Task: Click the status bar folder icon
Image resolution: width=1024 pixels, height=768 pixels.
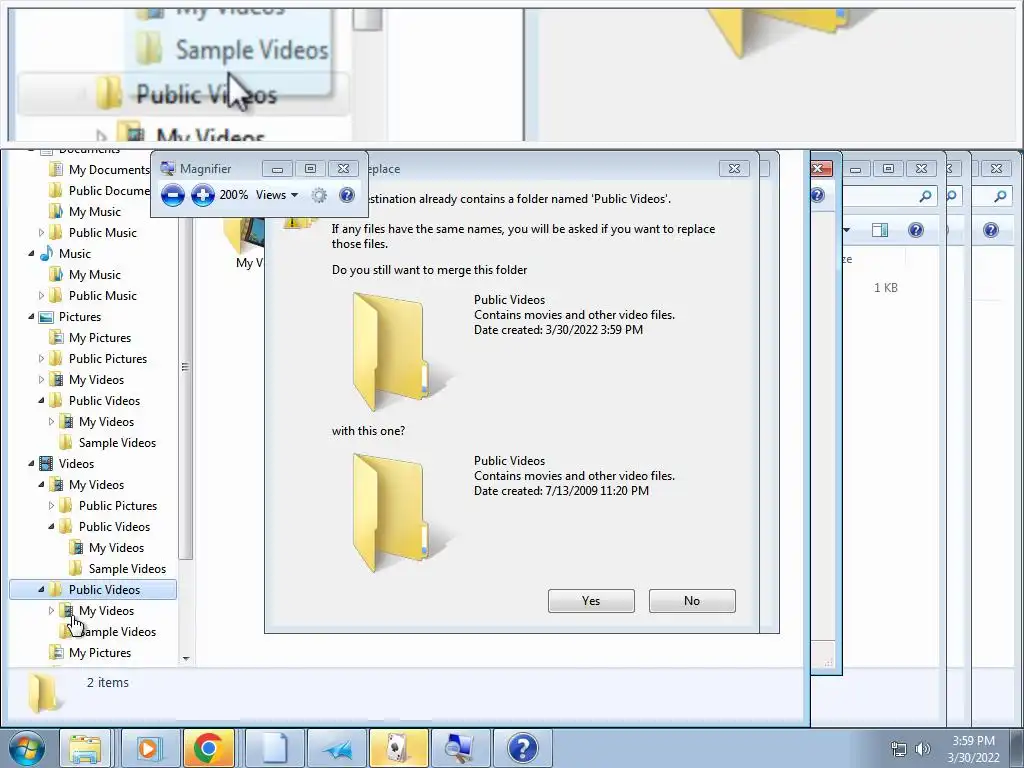Action: [x=44, y=693]
